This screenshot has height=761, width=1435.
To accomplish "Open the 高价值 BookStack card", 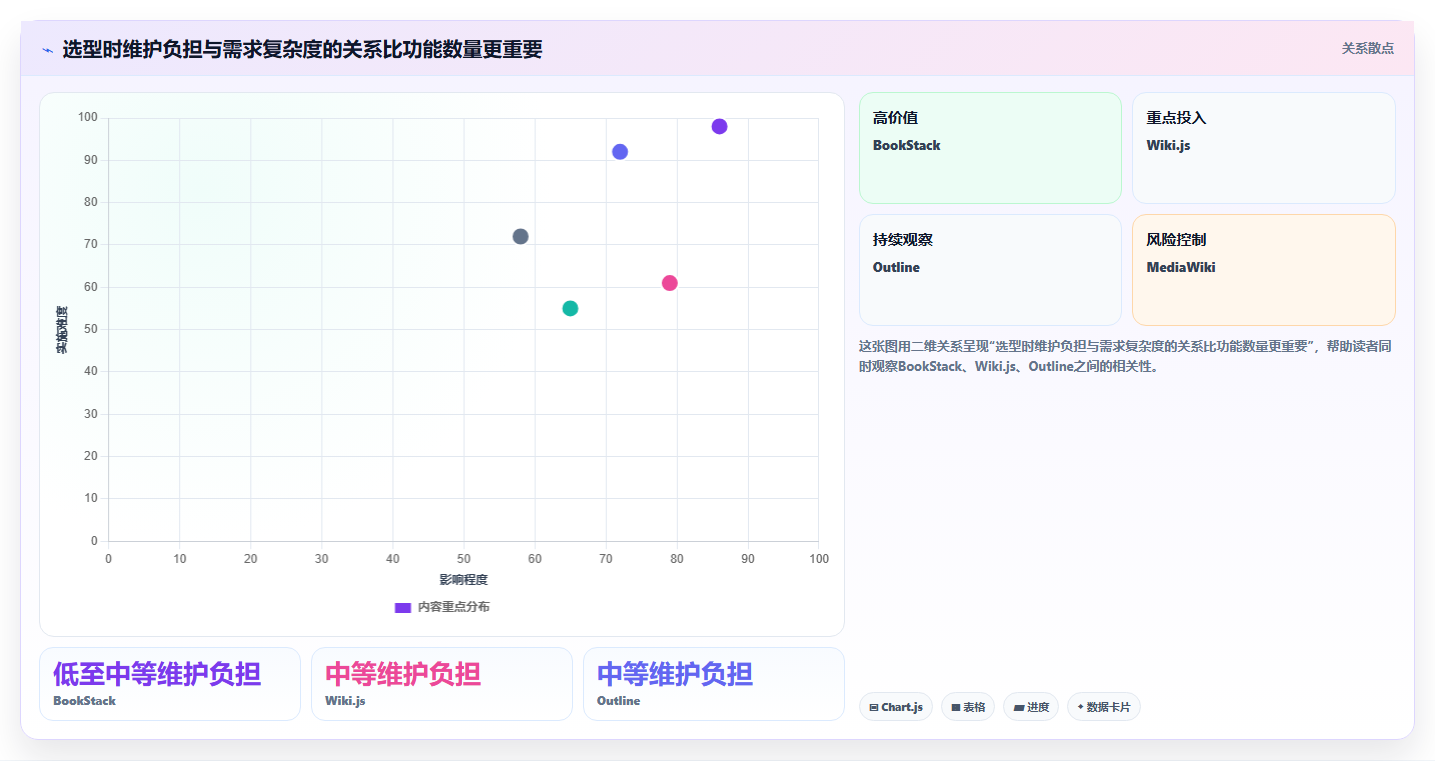I will pos(990,148).
